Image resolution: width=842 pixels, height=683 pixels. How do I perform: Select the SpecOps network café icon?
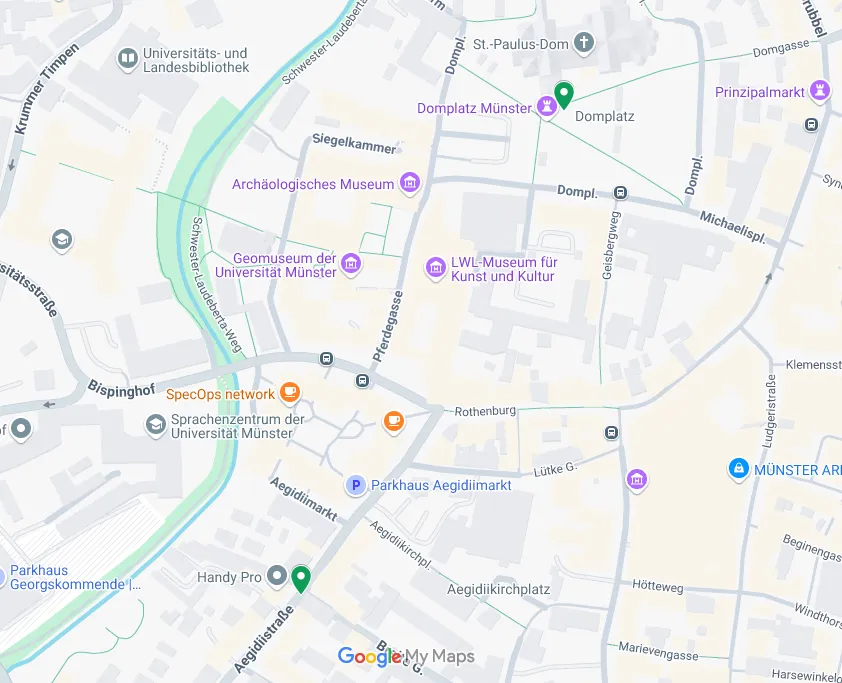289,393
